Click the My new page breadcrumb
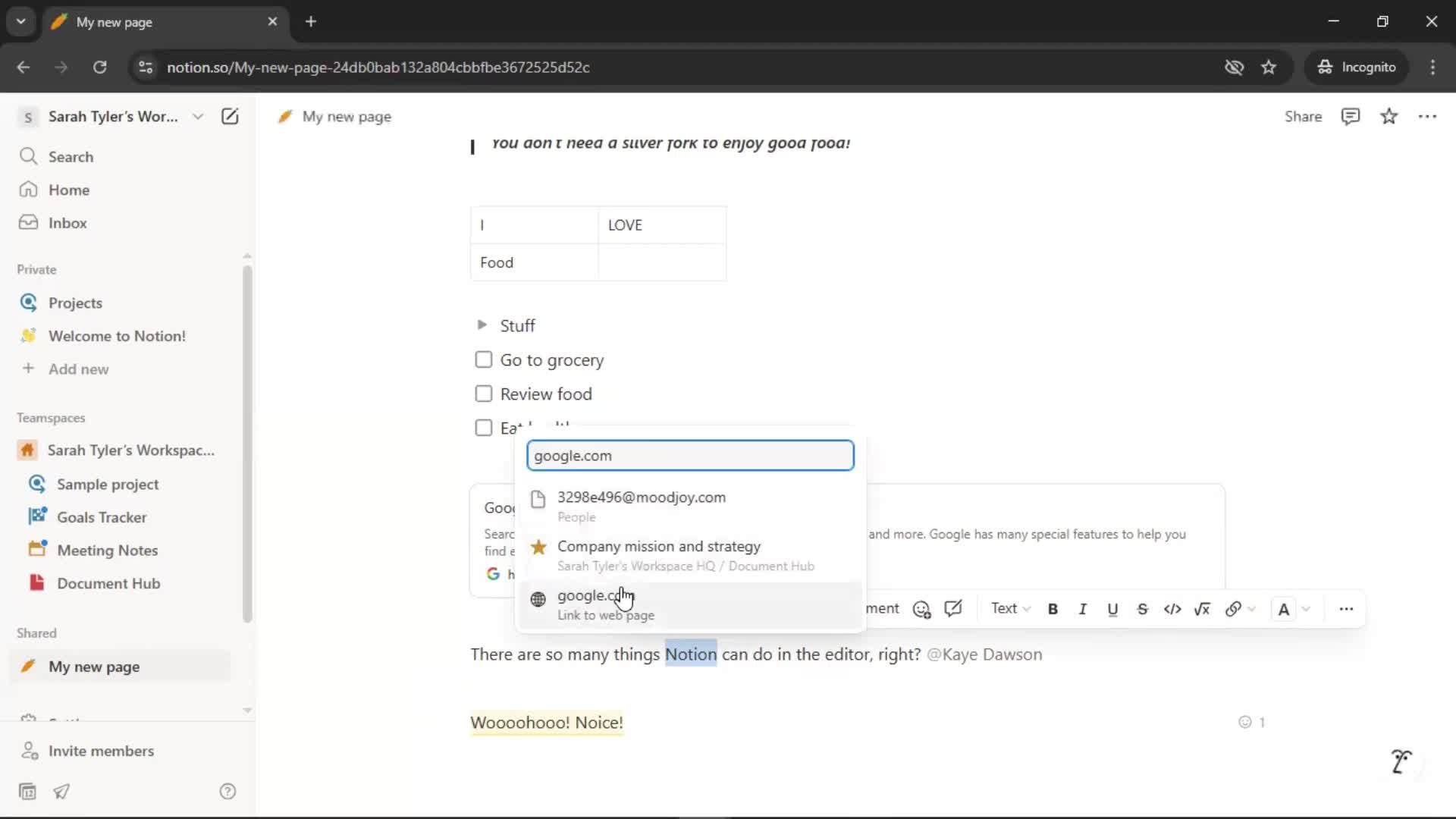Image resolution: width=1456 pixels, height=819 pixels. pyautogui.click(x=334, y=117)
